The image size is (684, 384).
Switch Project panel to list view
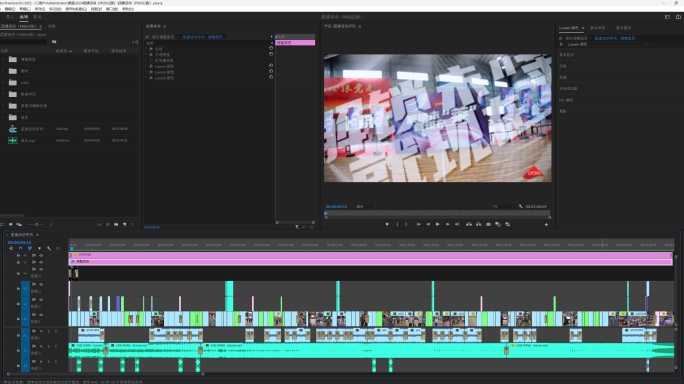3,224
